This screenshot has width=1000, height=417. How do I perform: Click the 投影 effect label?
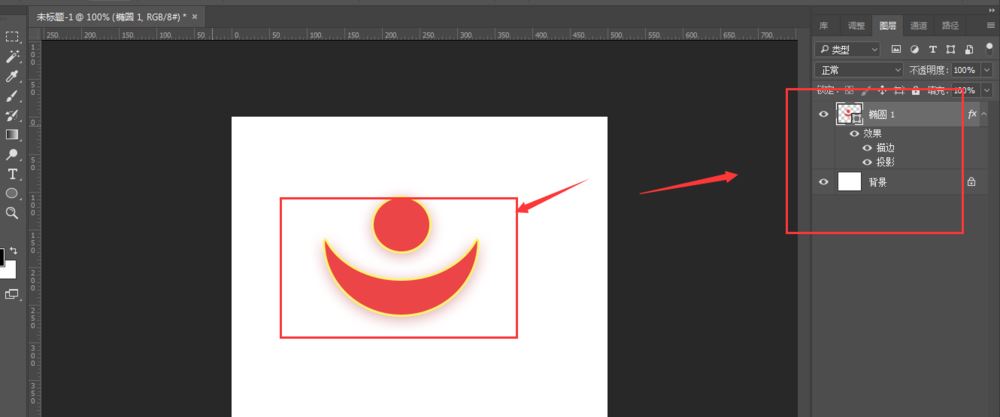[x=886, y=162]
